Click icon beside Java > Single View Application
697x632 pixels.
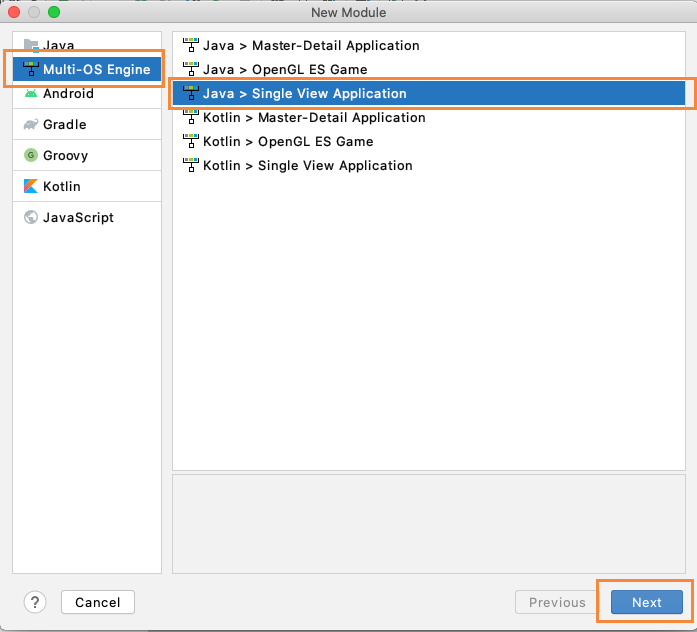tap(191, 93)
